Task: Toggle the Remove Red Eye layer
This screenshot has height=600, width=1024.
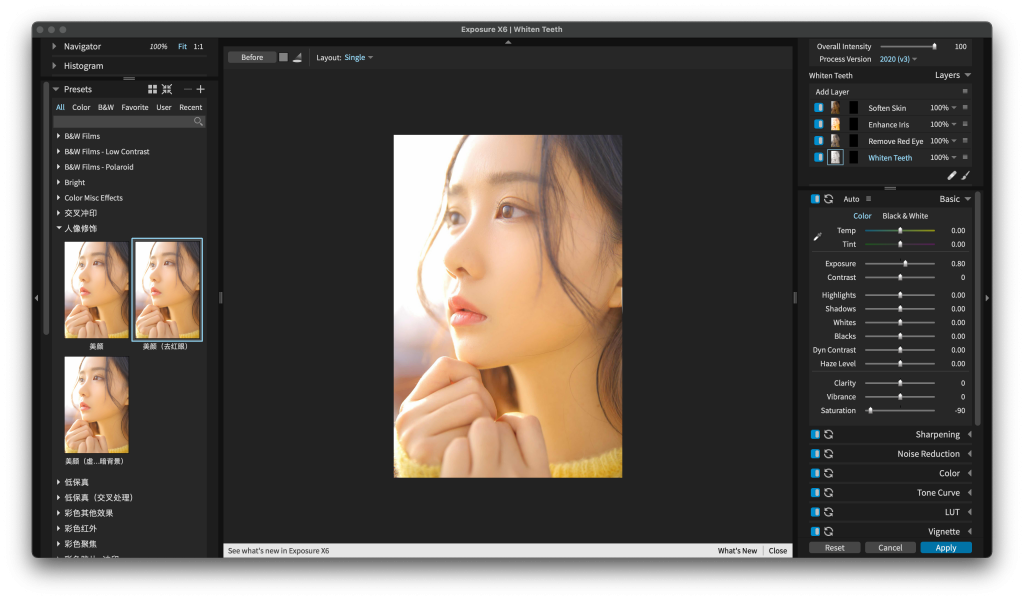Action: (x=818, y=140)
